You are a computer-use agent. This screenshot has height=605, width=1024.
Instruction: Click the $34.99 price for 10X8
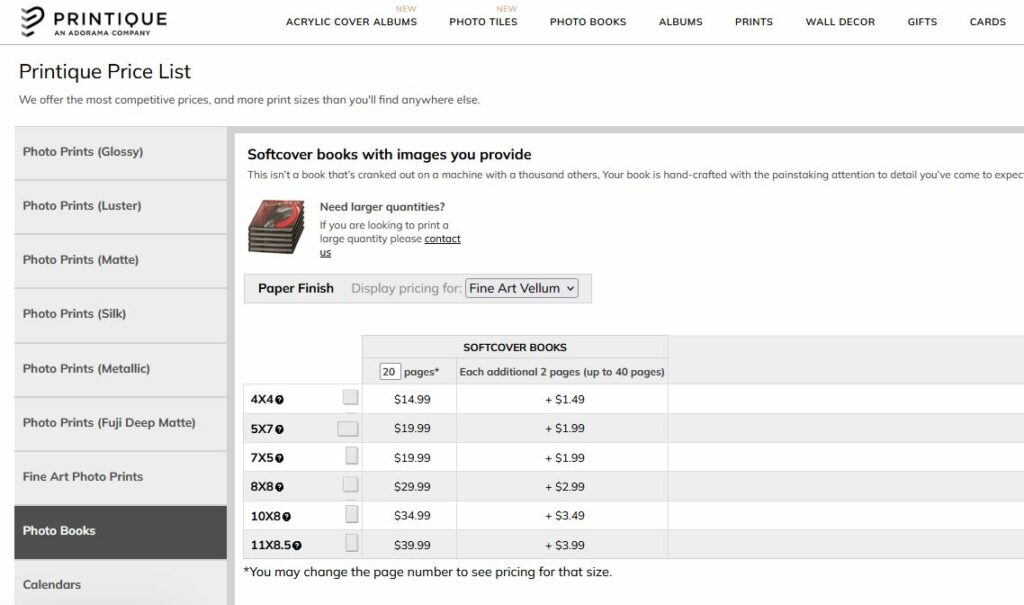pos(412,515)
